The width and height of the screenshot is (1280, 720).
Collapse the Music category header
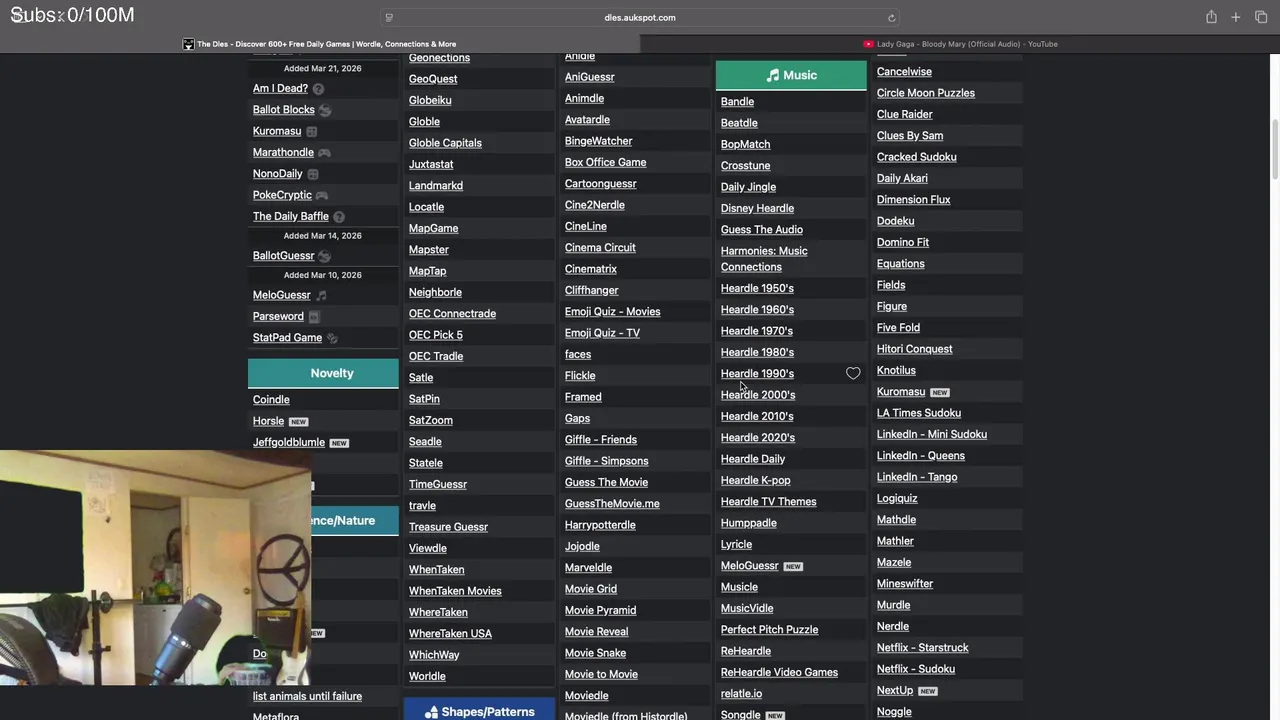(x=791, y=75)
